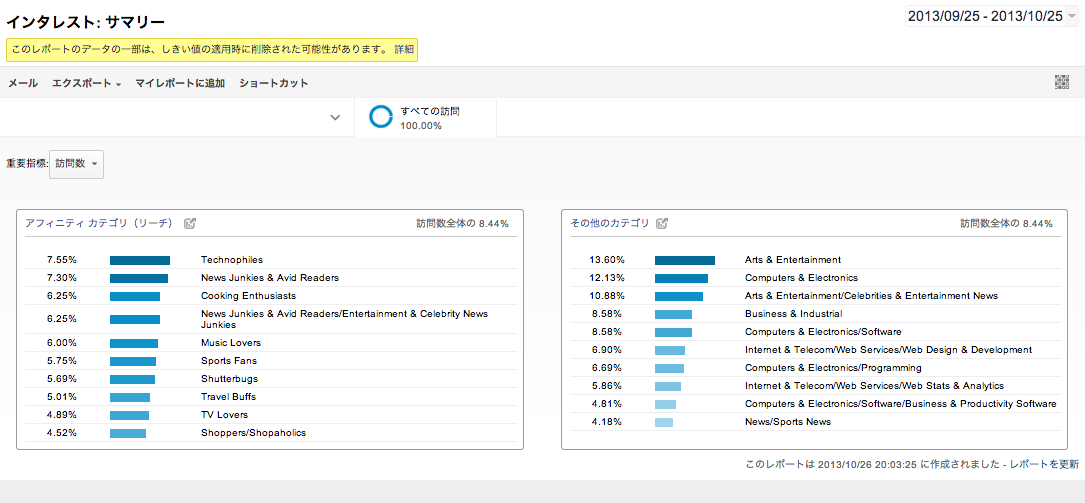Select News Junkies & Avid Readers at 7.30%
Image resolution: width=1085 pixels, height=503 pixels.
(270, 278)
